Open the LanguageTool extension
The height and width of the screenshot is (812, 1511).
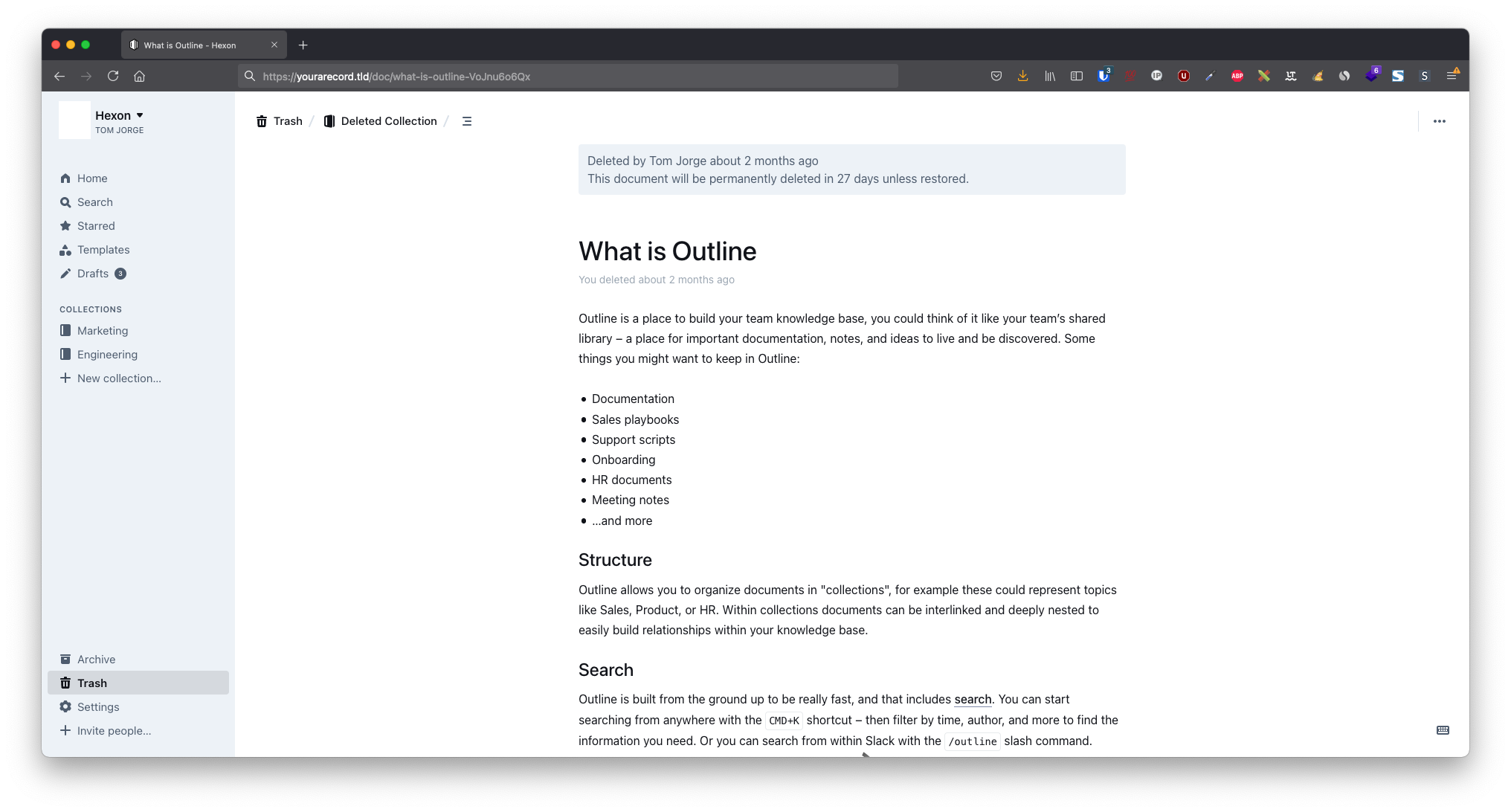(1291, 76)
